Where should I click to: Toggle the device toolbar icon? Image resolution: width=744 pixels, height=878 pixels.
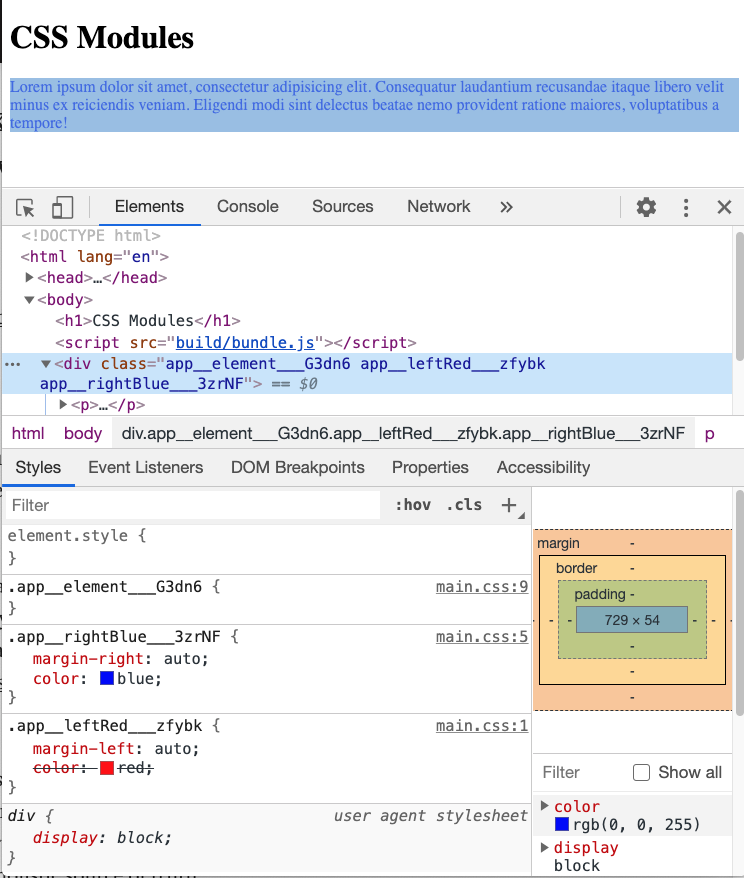click(62, 207)
